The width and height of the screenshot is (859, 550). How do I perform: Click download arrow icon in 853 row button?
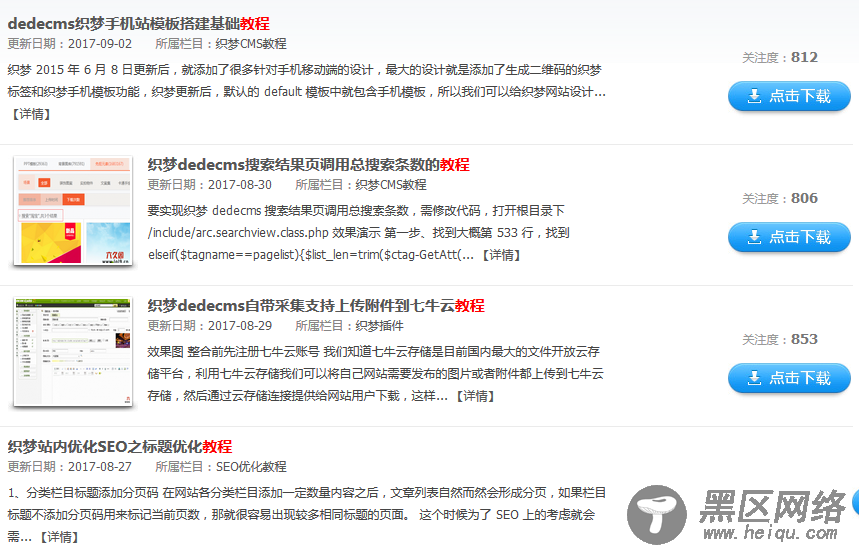click(x=754, y=378)
